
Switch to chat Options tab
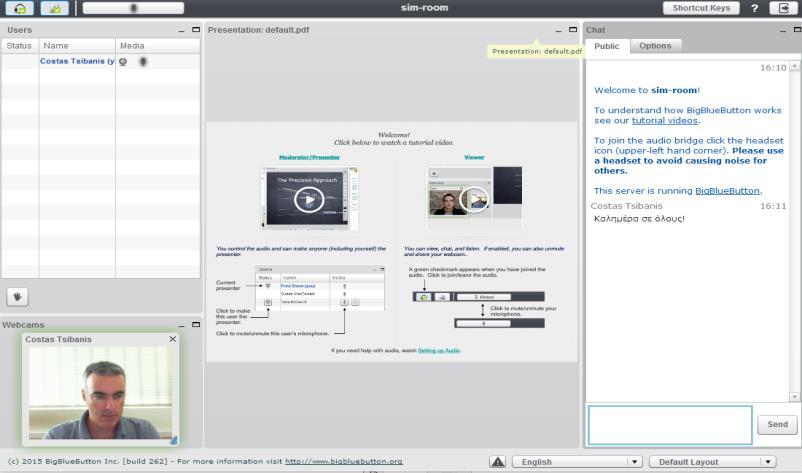655,46
